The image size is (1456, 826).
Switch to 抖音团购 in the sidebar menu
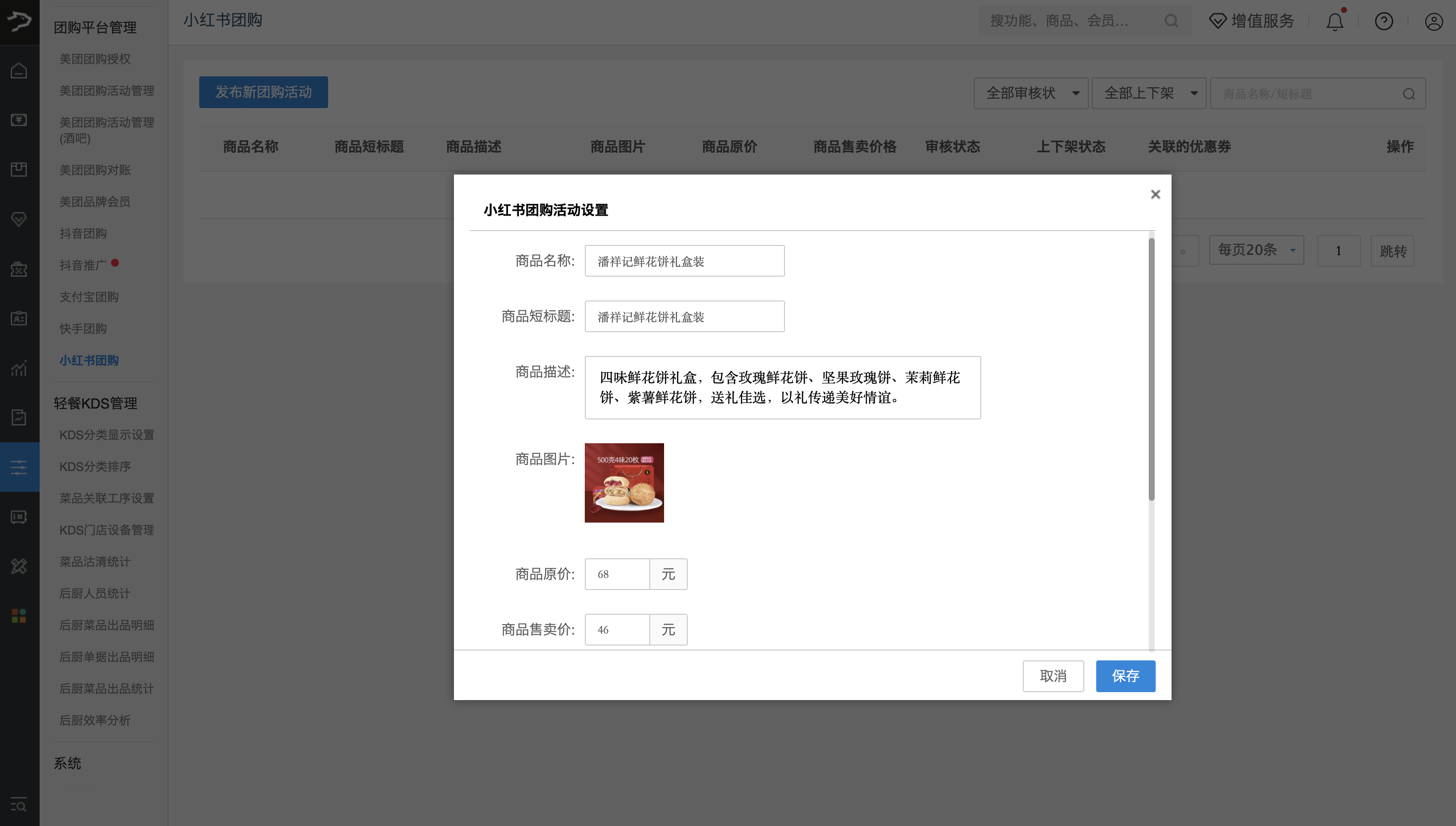coord(83,233)
